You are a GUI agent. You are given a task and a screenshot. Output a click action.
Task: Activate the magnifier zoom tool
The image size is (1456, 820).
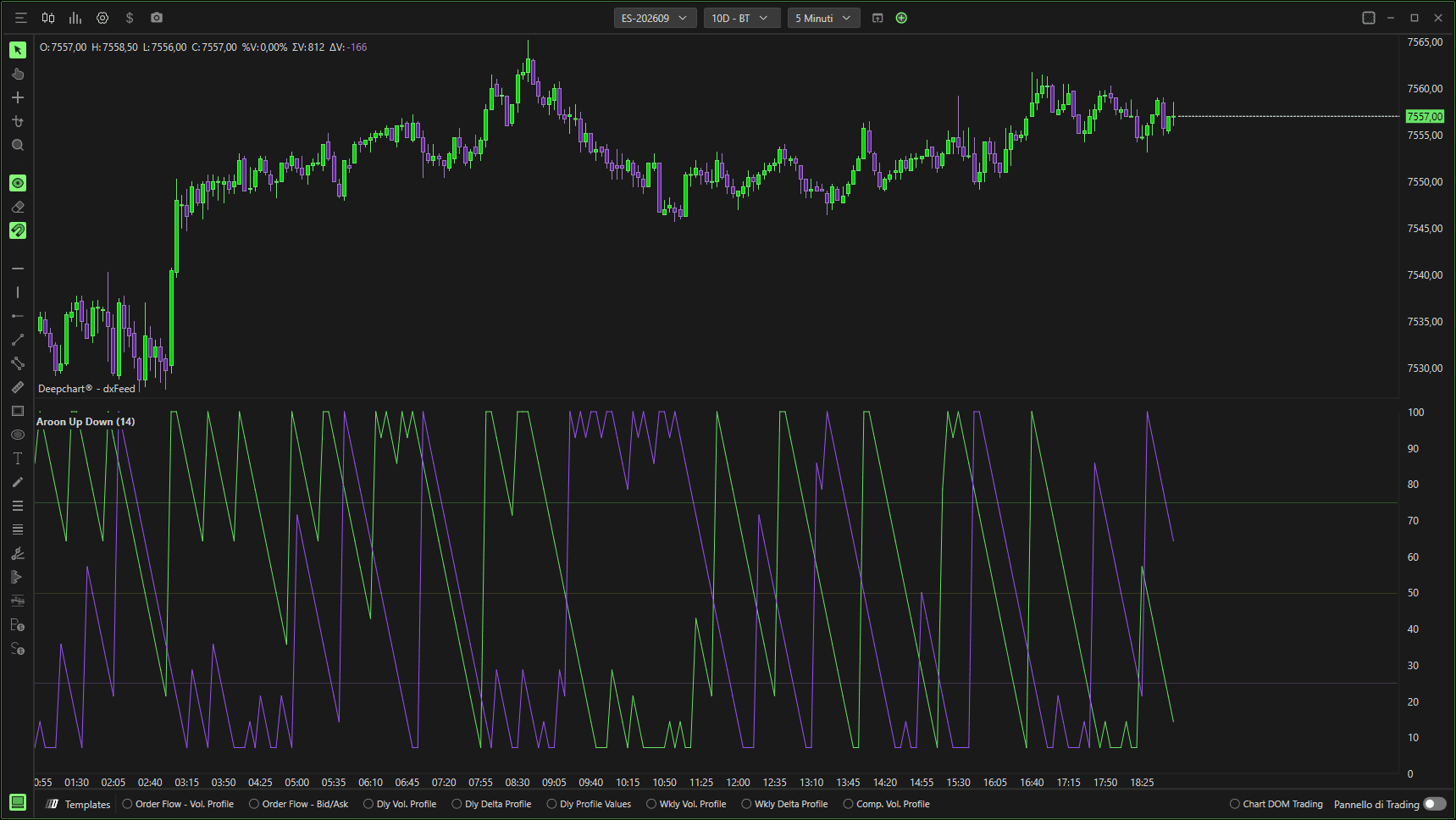tap(18, 145)
